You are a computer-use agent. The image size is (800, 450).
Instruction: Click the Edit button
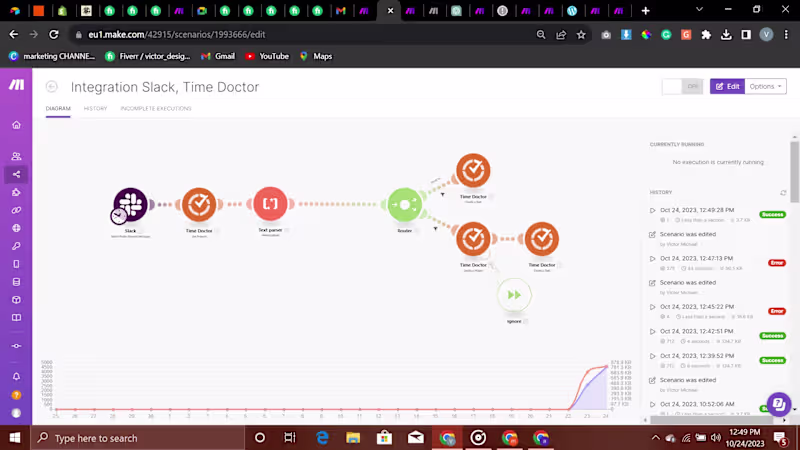728,86
